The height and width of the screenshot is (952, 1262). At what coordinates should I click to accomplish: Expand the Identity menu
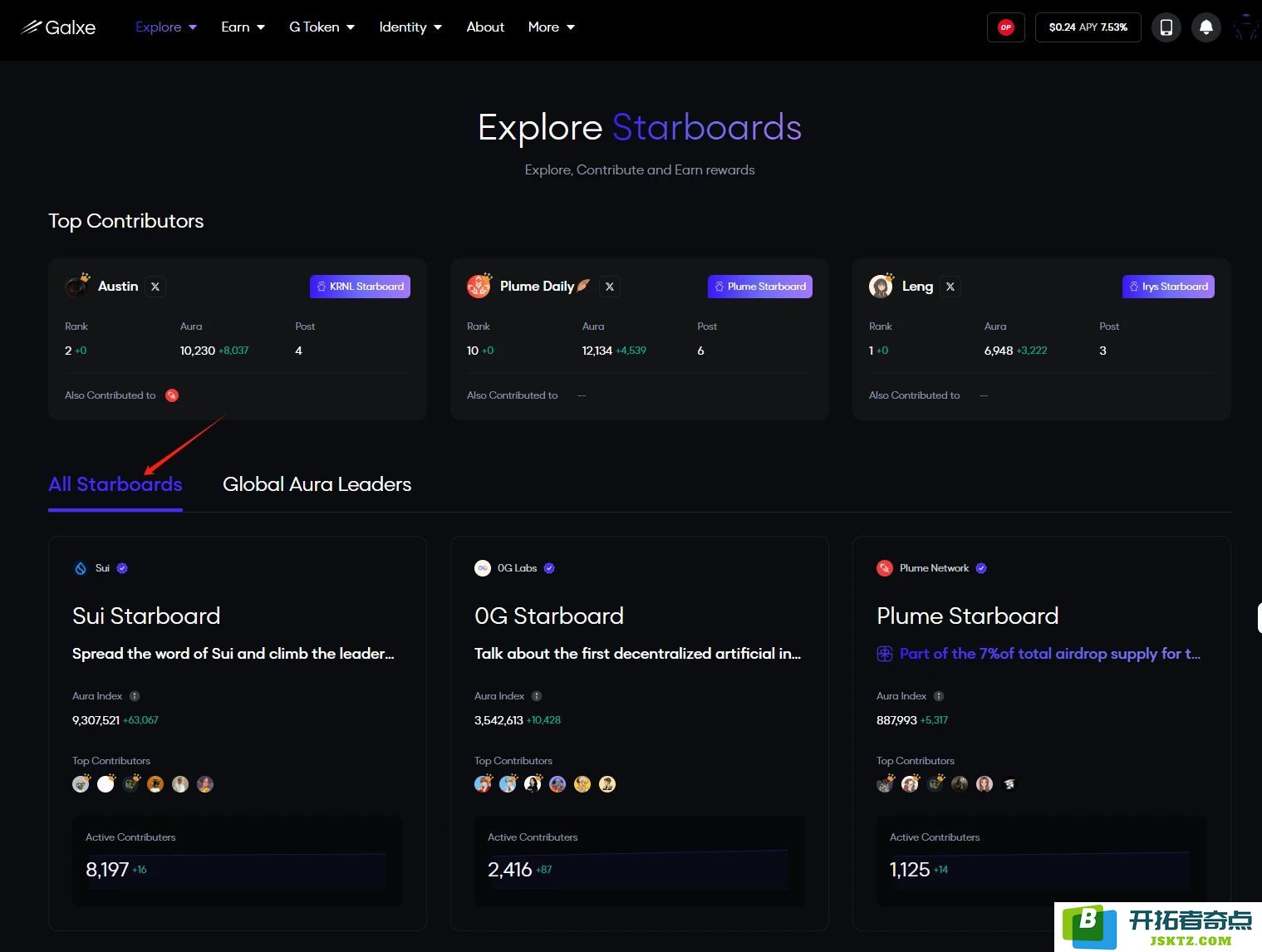click(x=410, y=27)
